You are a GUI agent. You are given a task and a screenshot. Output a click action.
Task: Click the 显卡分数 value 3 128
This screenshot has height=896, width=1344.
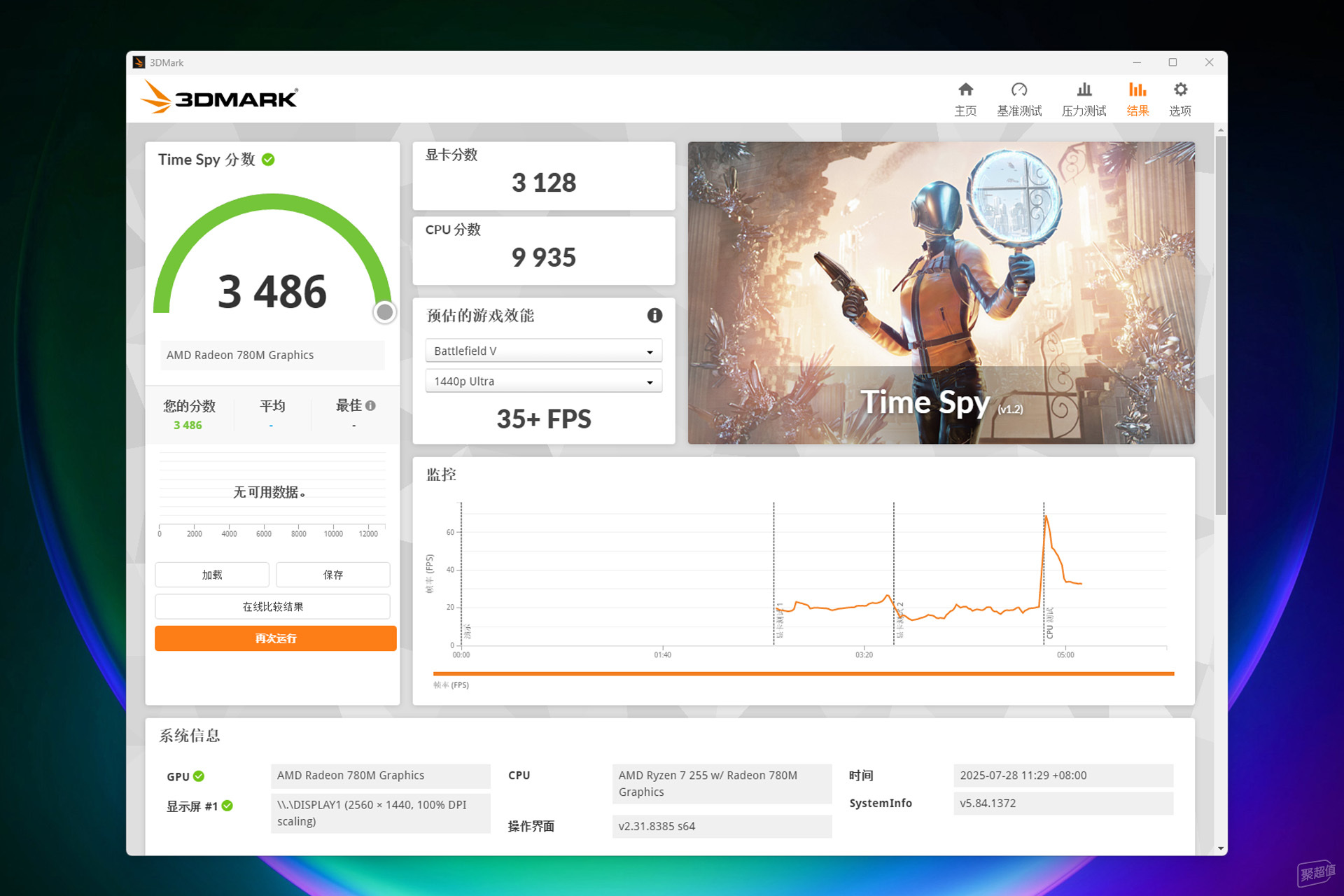pos(544,183)
